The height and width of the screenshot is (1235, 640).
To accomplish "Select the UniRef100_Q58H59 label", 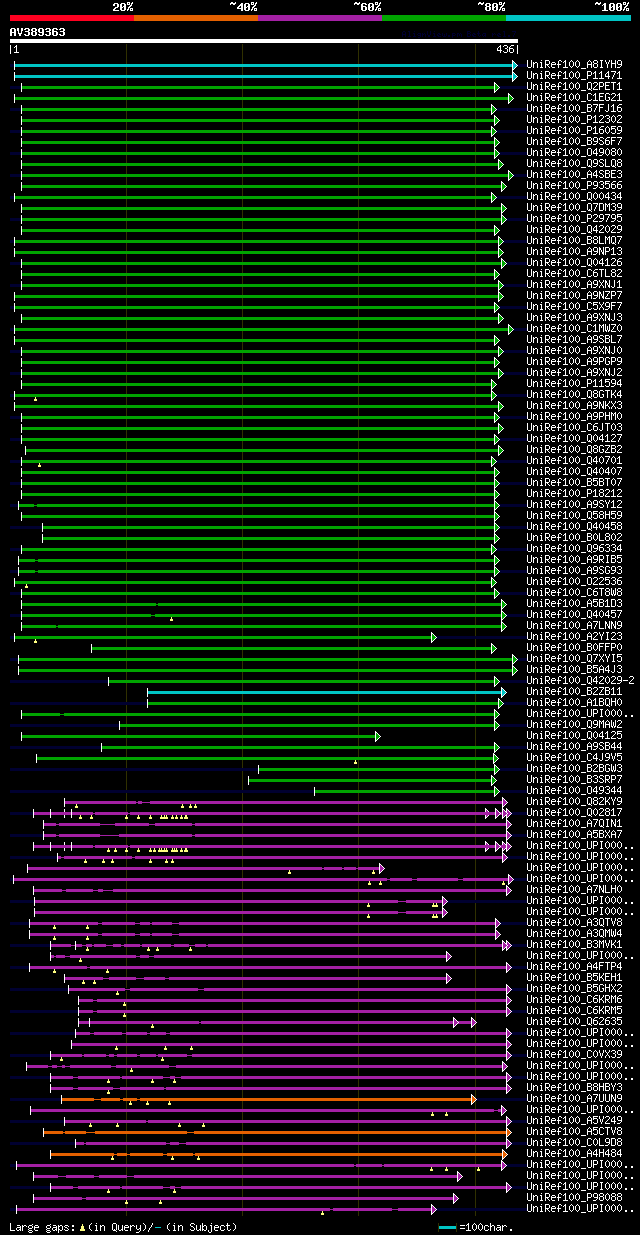I will coord(576,515).
